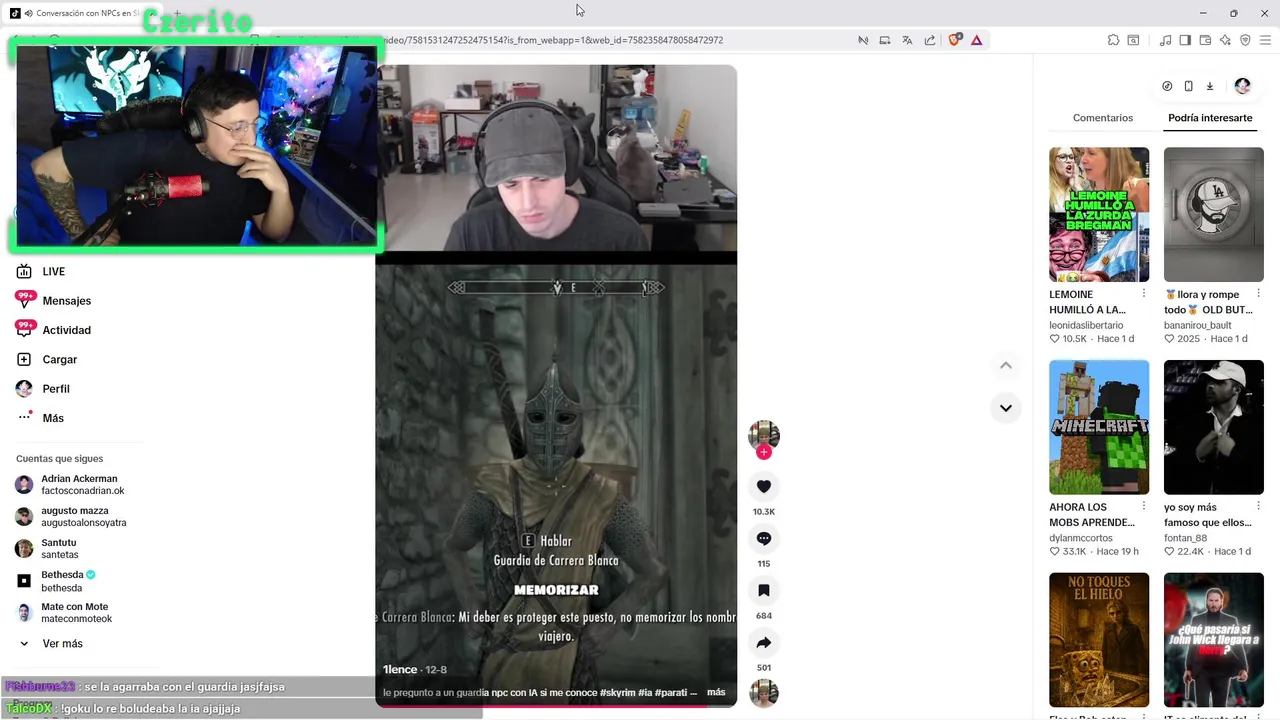Click the browser address bar URL

(553, 40)
